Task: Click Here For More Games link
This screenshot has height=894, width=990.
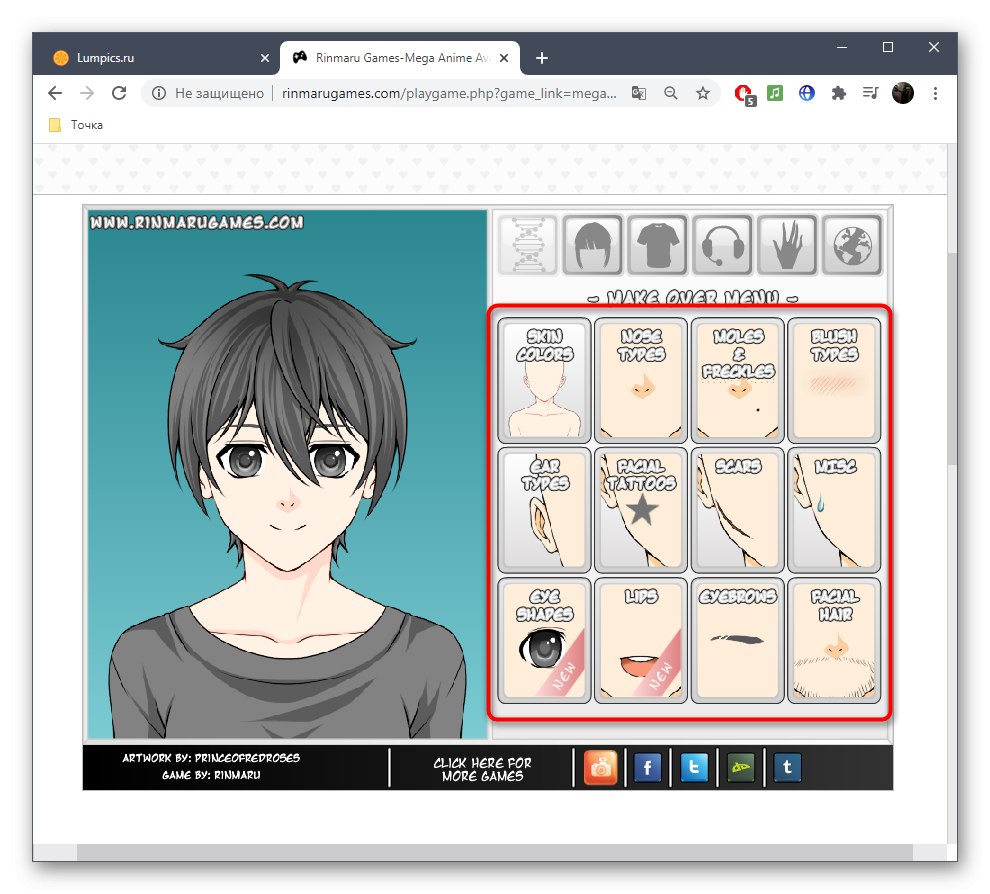Action: point(482,769)
